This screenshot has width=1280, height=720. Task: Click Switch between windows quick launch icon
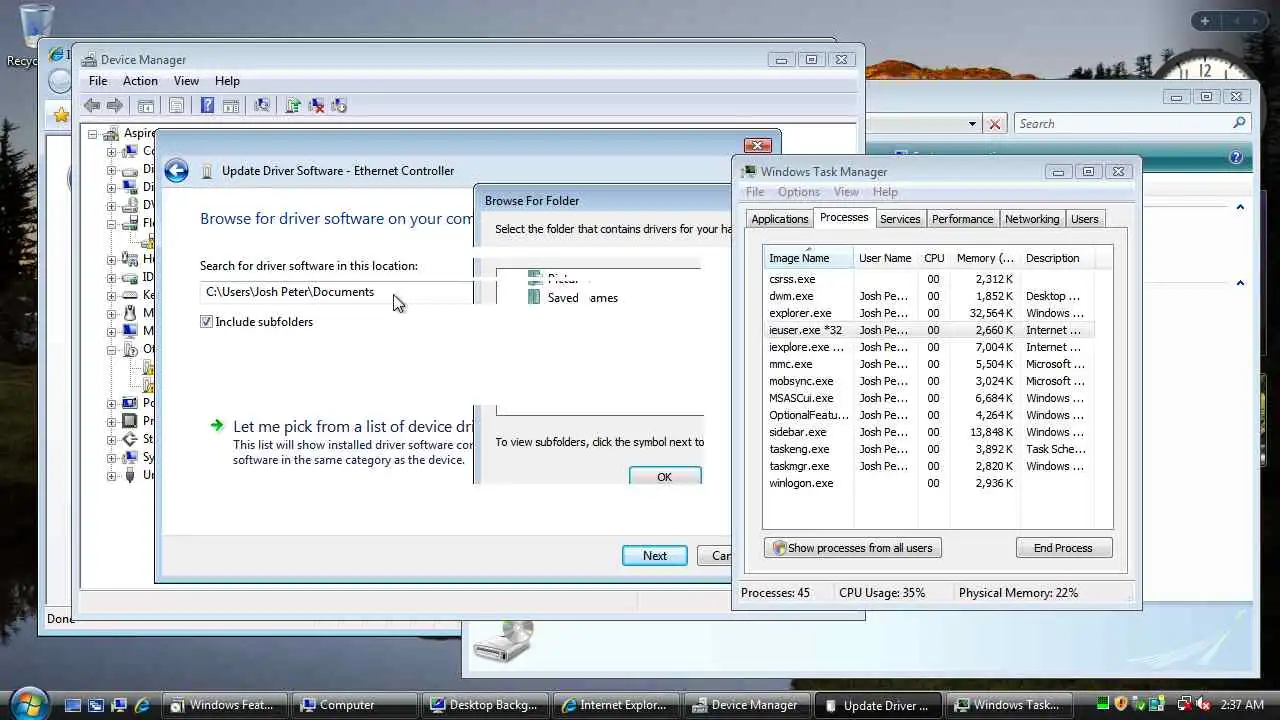[96, 705]
